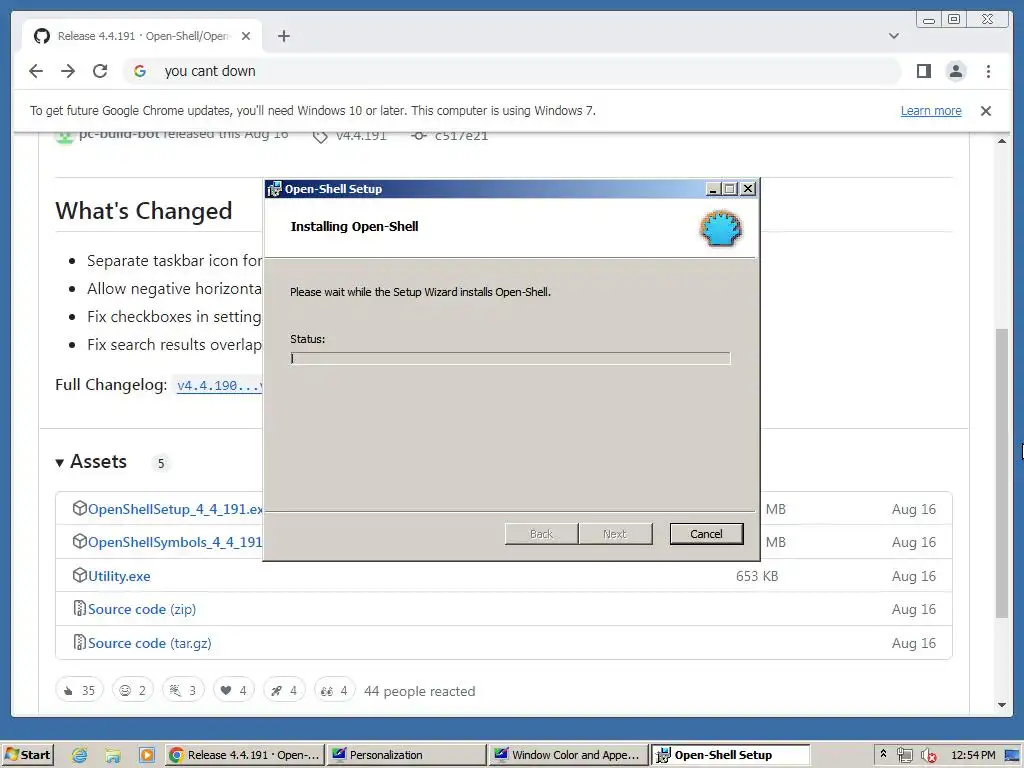Download Source code (tar.gz)
Screen dimensions: 1024x768
pyautogui.click(x=150, y=643)
